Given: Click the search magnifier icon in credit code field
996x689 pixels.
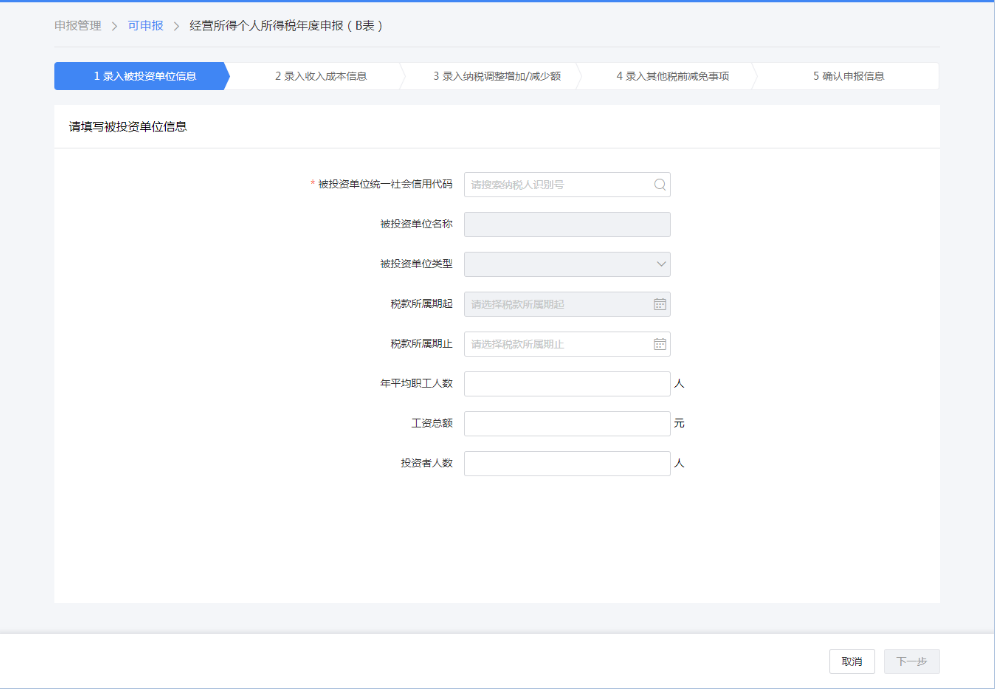Looking at the screenshot, I should click(660, 184).
